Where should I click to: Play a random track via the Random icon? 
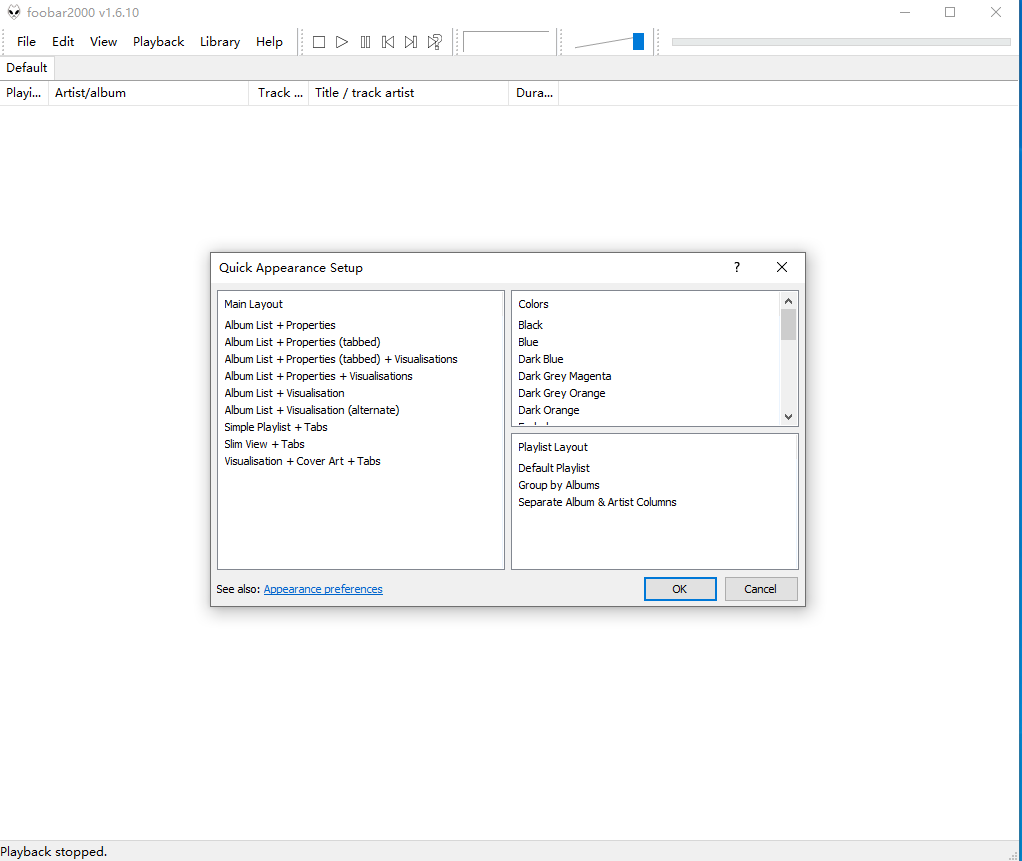pos(435,41)
